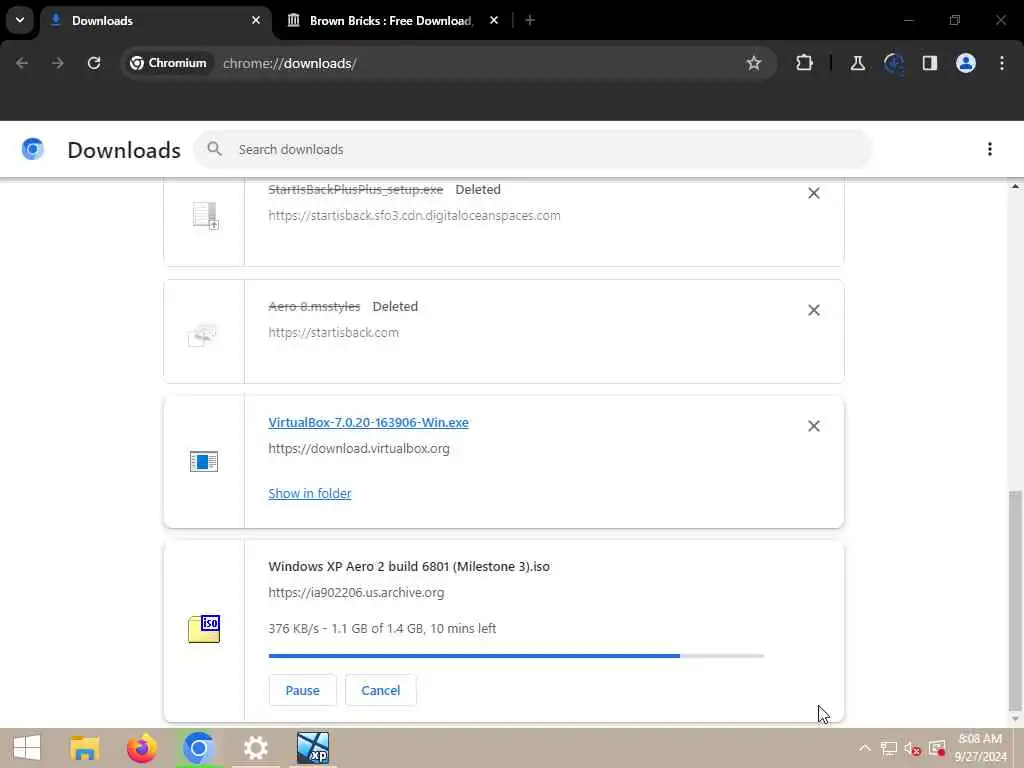Open the Chrome Labs flask icon
Viewport: 1024px width, 768px height.
(857, 63)
